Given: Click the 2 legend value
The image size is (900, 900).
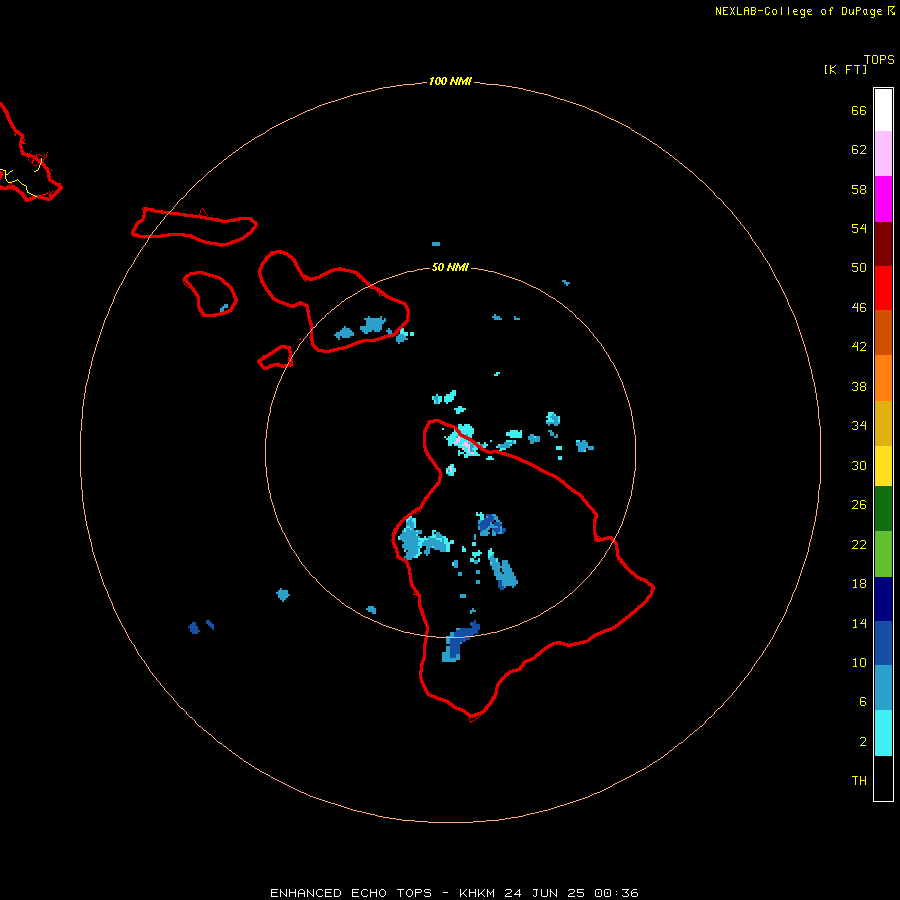Looking at the screenshot, I should point(862,742).
